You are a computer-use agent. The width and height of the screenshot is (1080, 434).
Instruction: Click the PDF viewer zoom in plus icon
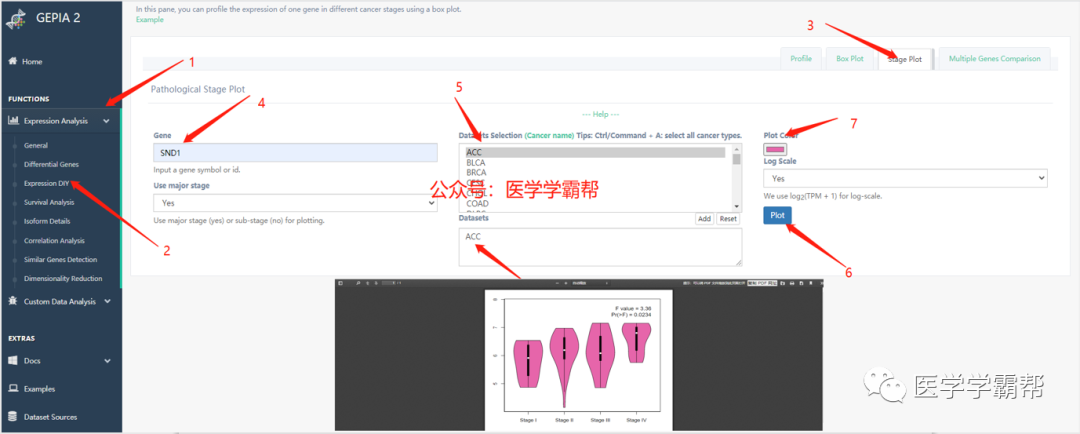[x=566, y=283]
